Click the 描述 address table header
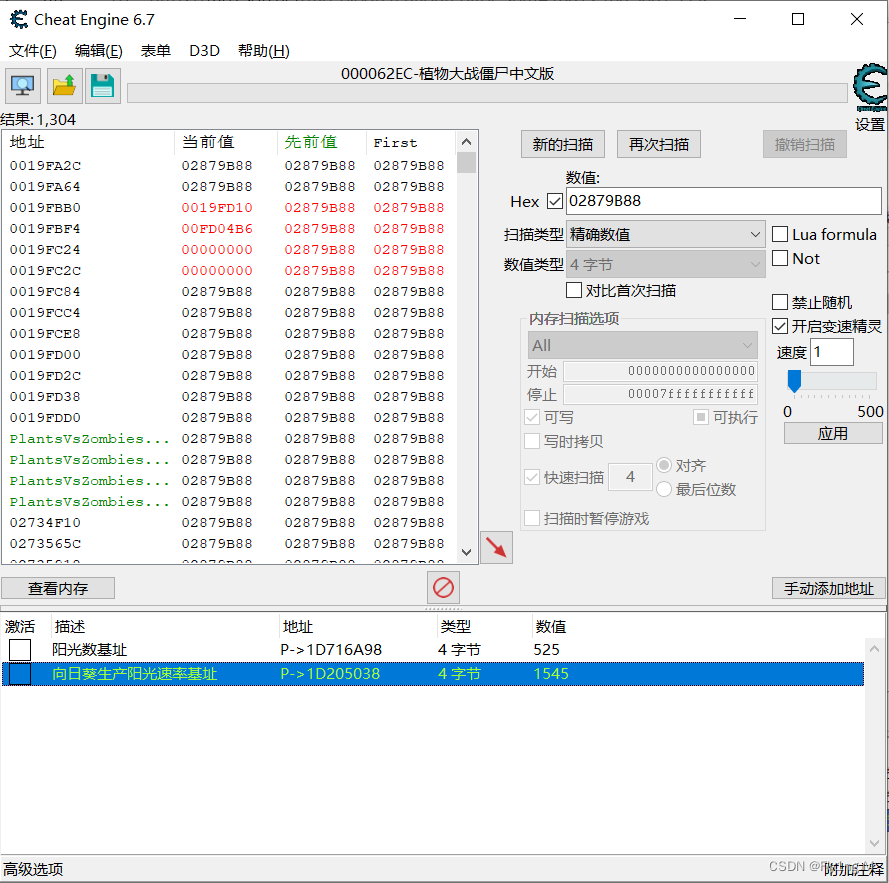The image size is (889, 883). [x=165, y=627]
